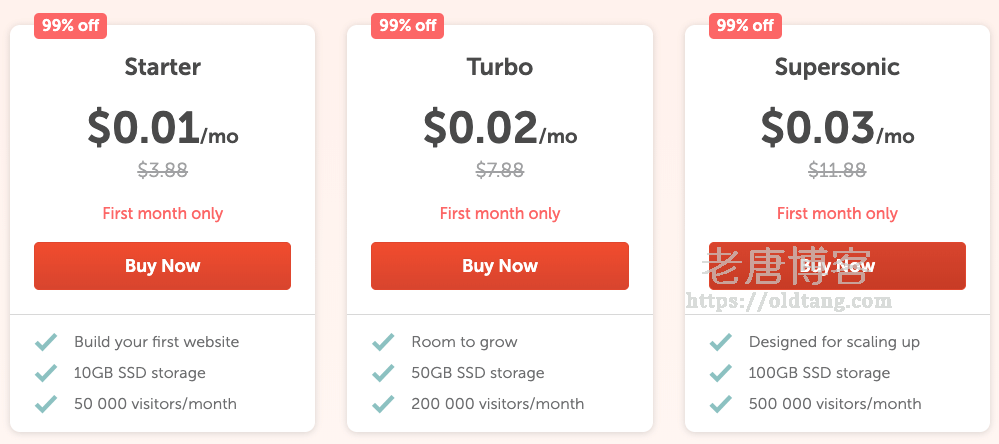Click the $0.03/mo Supersonic price
This screenshot has height=444, width=999.
(x=837, y=128)
